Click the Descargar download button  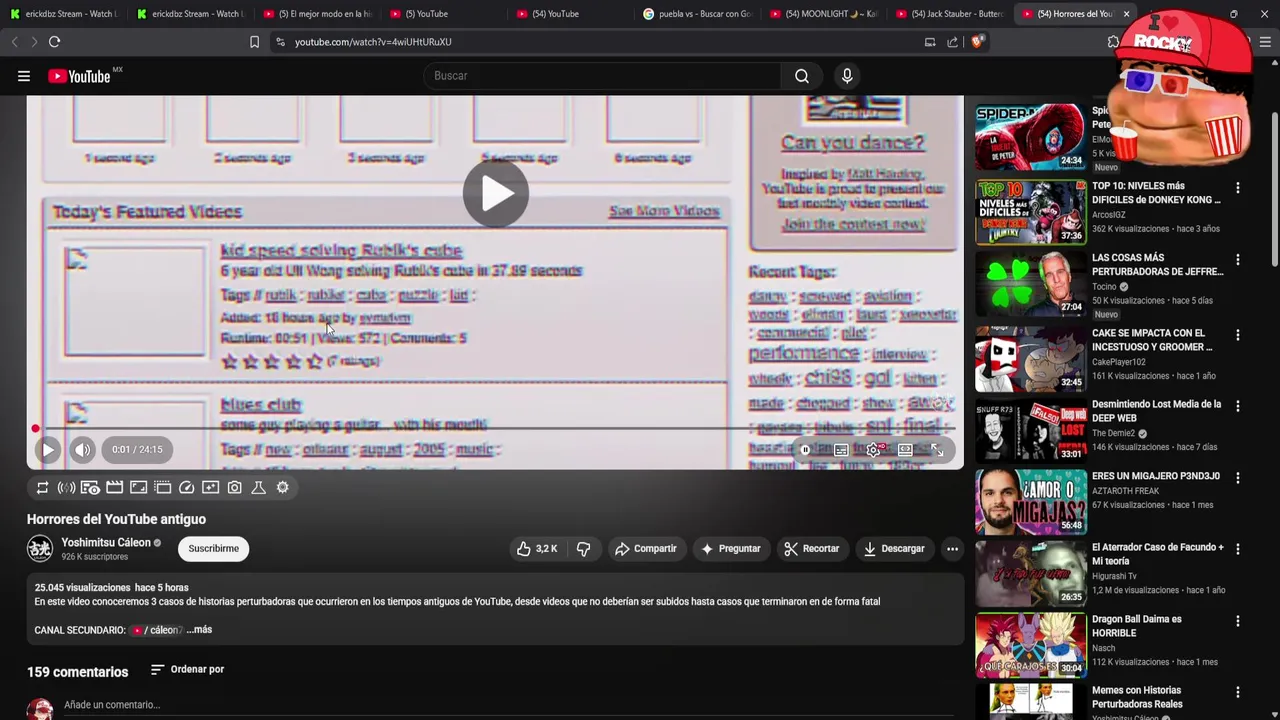coord(893,549)
